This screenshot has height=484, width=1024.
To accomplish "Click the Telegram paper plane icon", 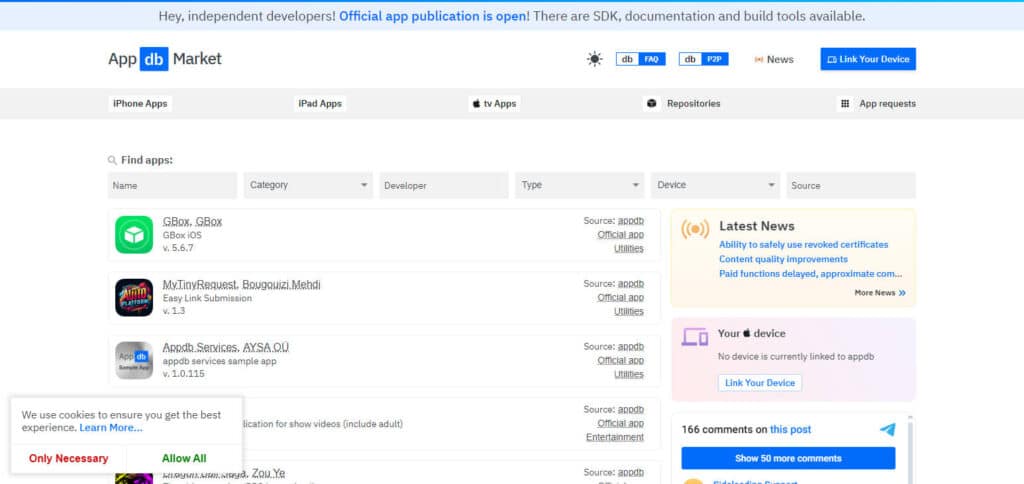I will [x=887, y=430].
